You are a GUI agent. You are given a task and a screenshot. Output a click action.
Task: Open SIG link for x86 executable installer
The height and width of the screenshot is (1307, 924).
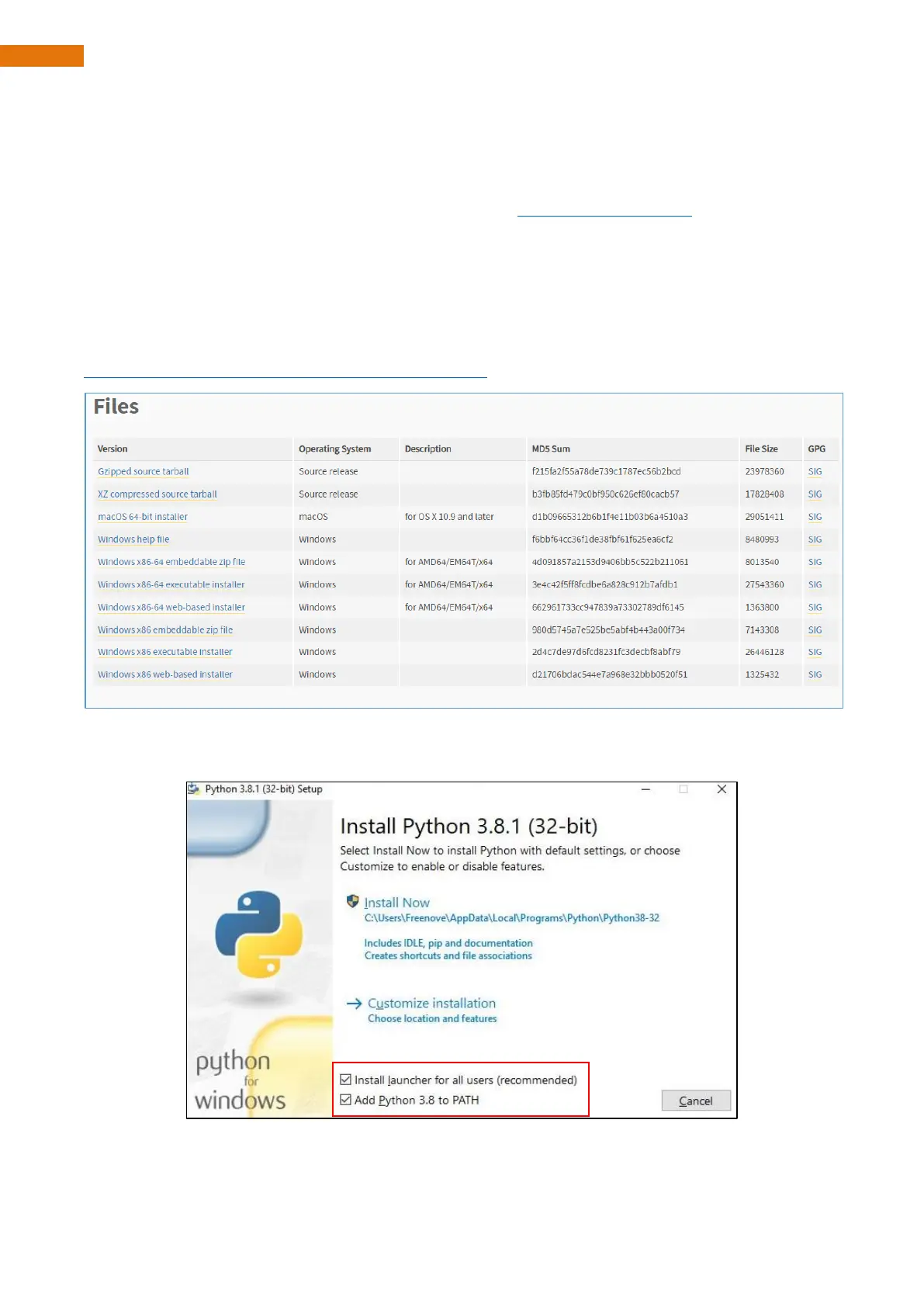(815, 652)
